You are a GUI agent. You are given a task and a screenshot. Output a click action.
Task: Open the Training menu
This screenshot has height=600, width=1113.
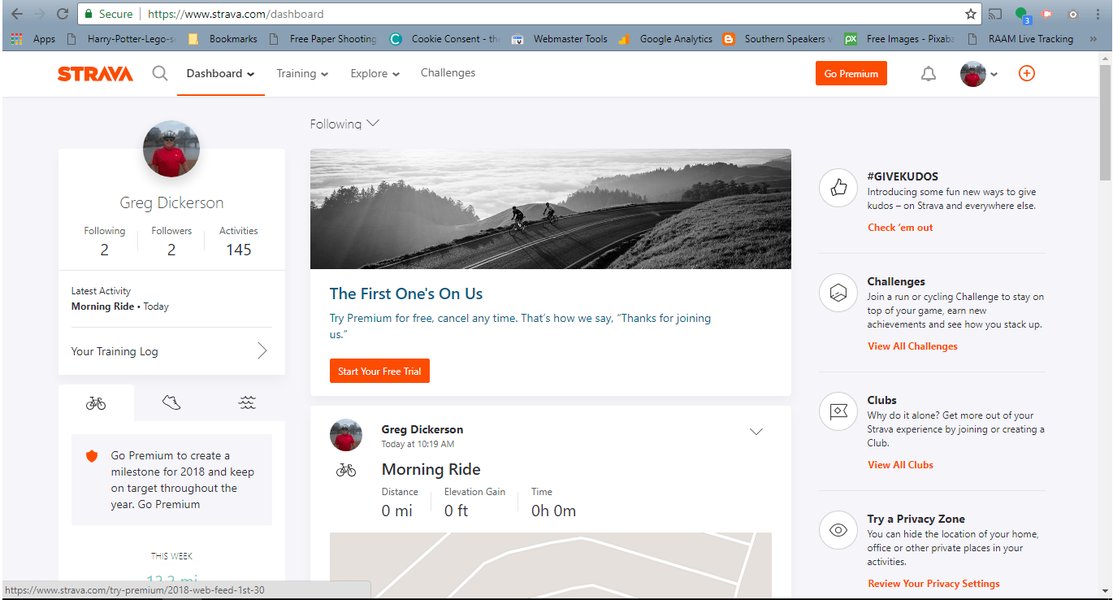point(302,72)
